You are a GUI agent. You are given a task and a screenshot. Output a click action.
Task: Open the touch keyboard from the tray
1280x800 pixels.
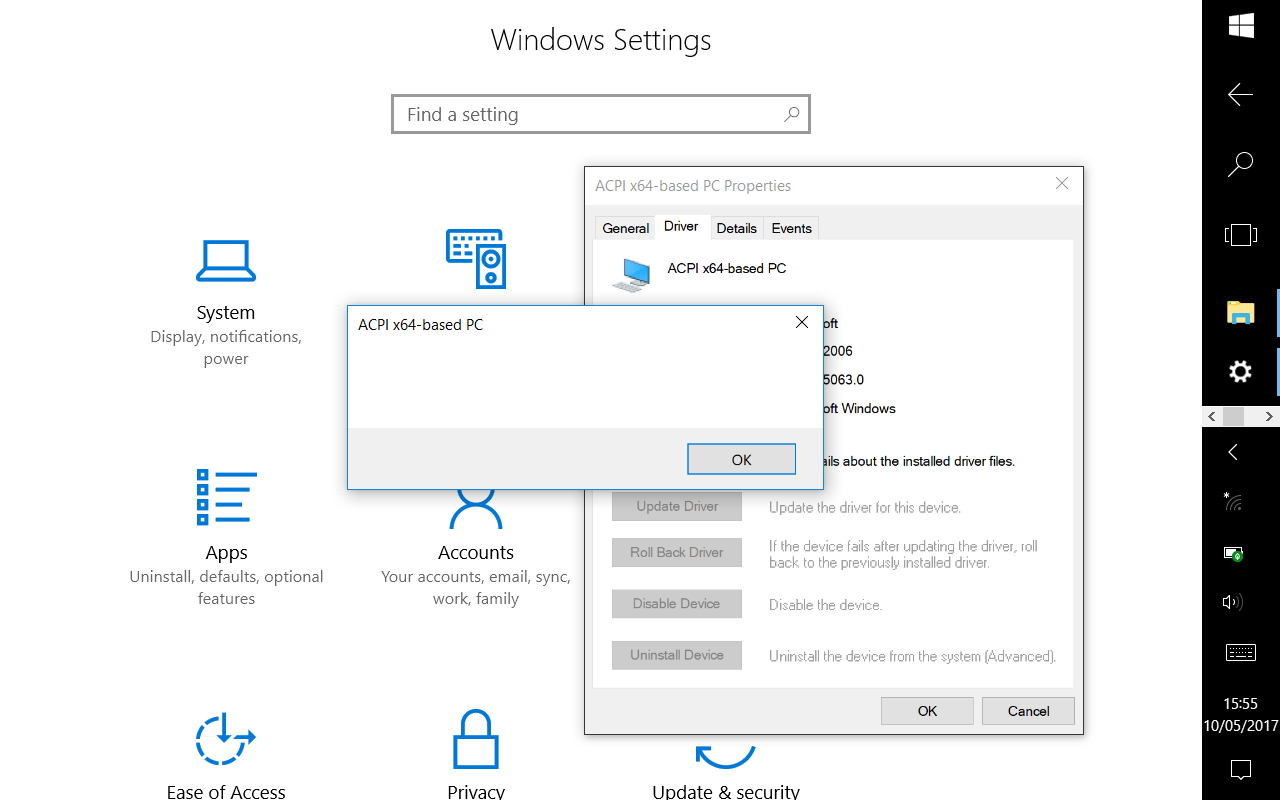(1240, 653)
